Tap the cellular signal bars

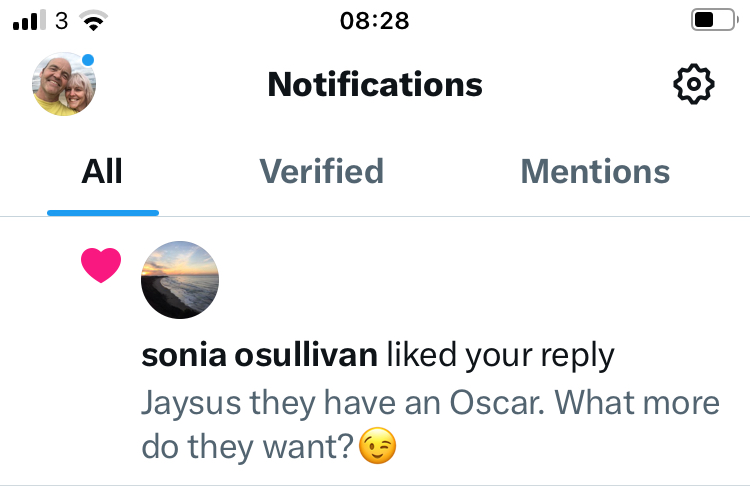point(29,20)
